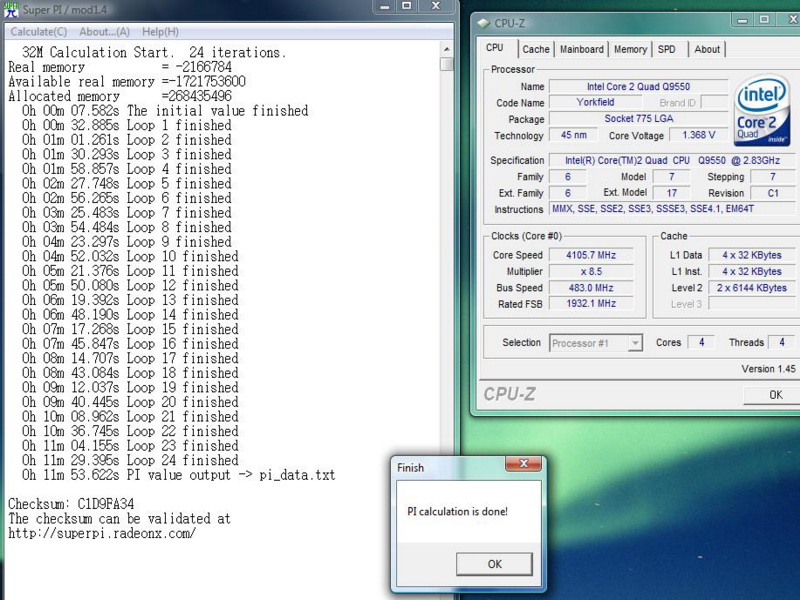Open the About tab in CPU-Z

pyautogui.click(x=707, y=49)
